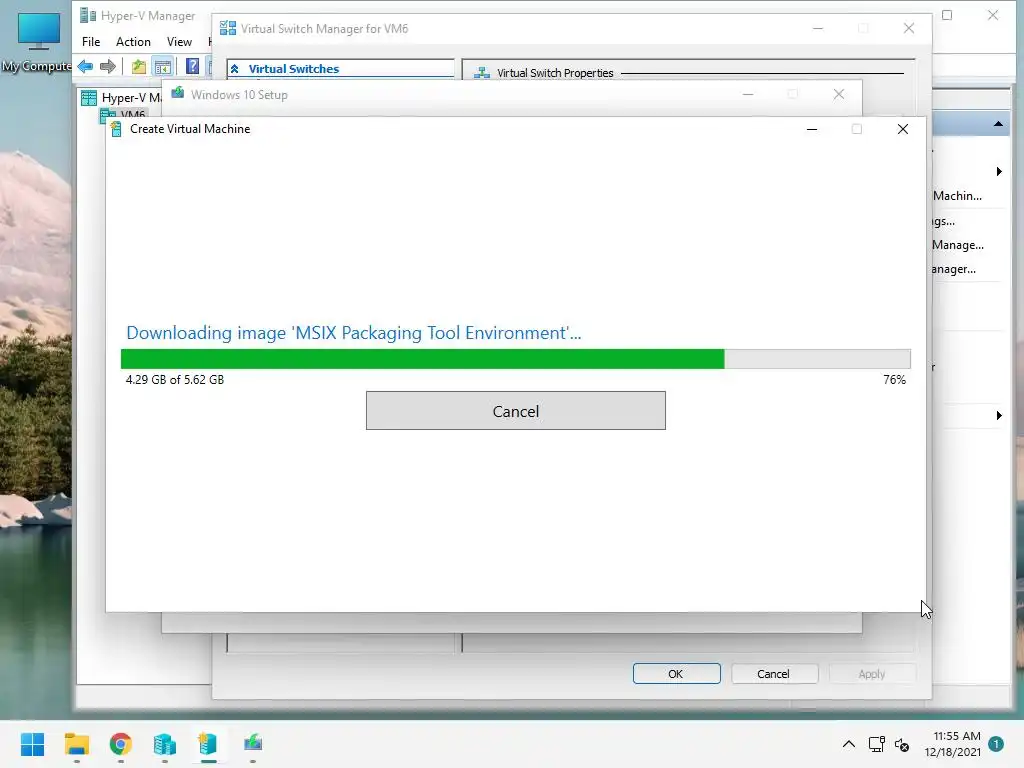Open the clock and date flyout
Viewport: 1024px width, 768px height.
point(953,744)
